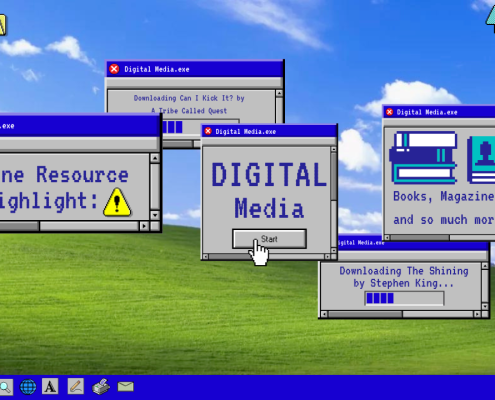
Task: Close the DIGITAL Media start window
Action: pos(208,131)
